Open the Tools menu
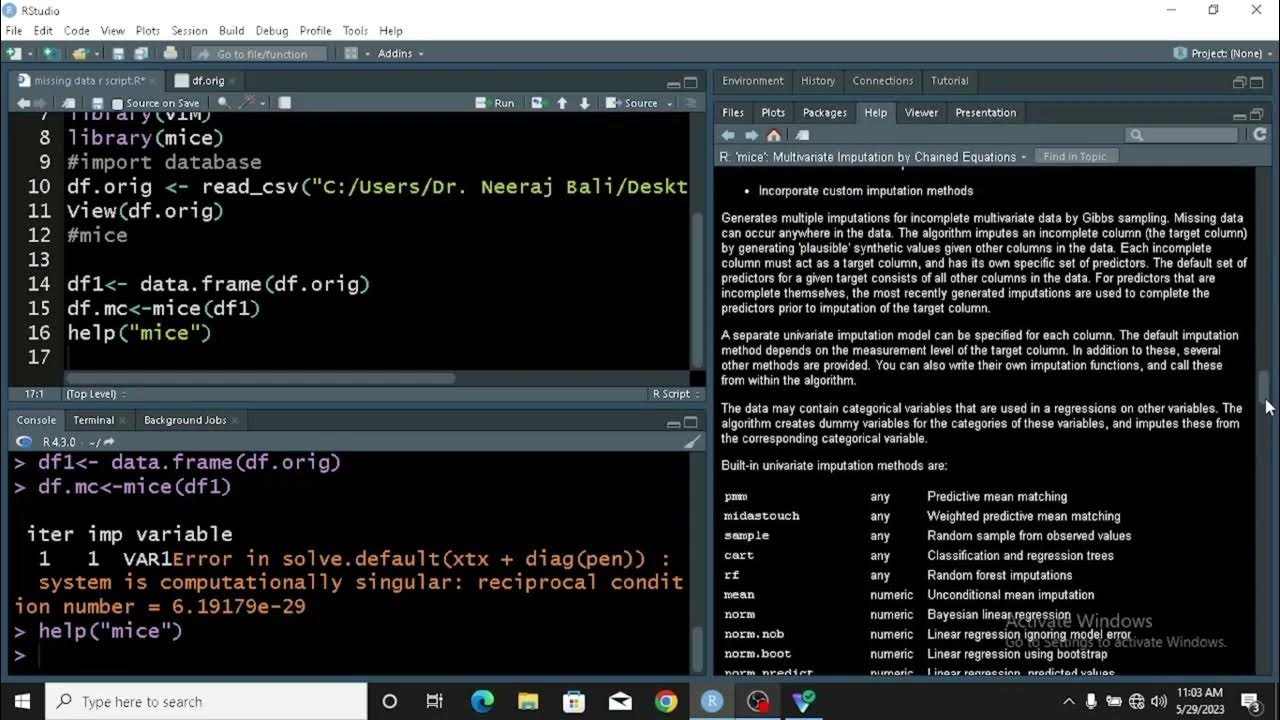This screenshot has height=720, width=1280. click(355, 31)
